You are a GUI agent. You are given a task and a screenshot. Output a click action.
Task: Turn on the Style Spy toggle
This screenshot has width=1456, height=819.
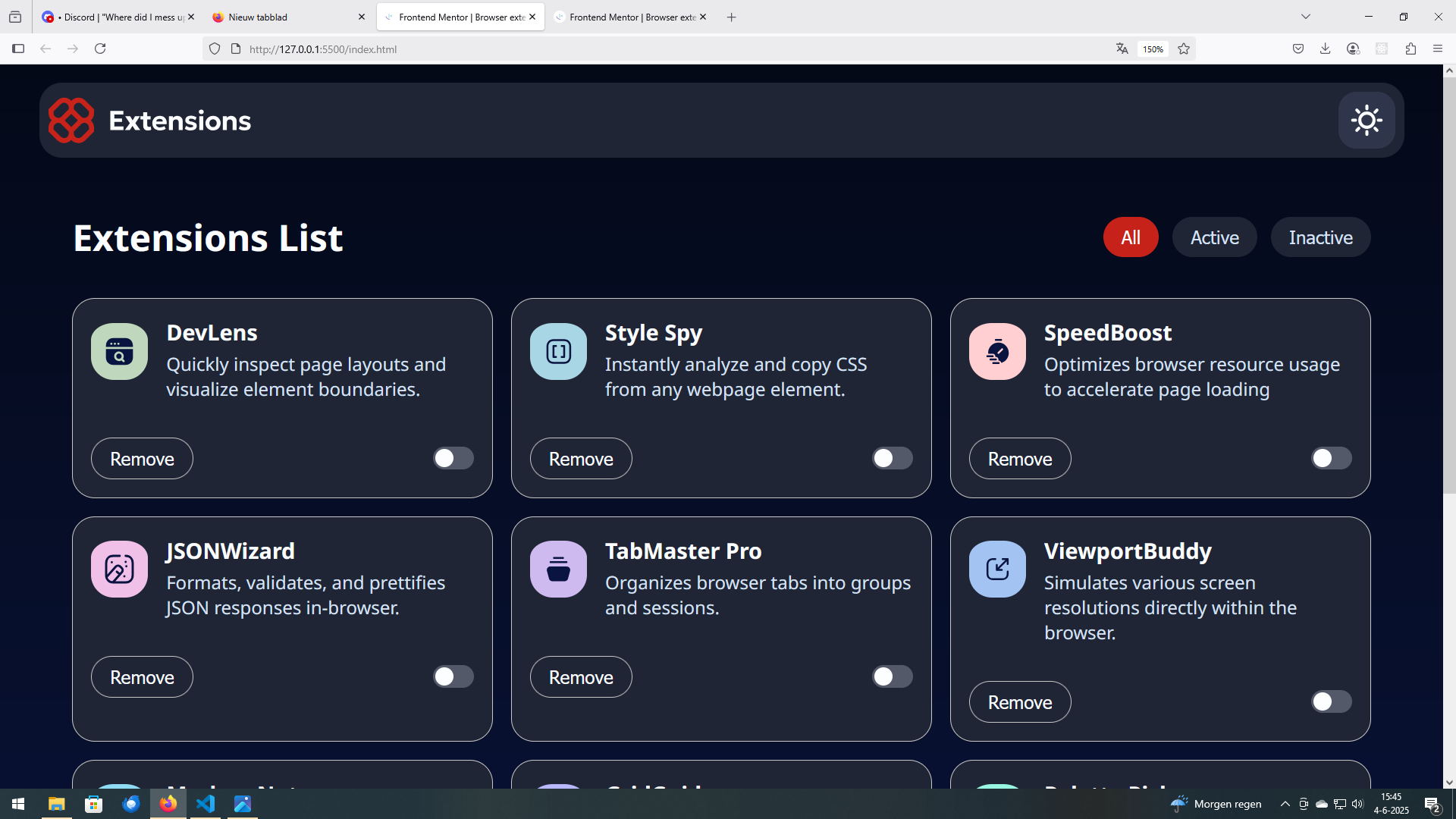pyautogui.click(x=892, y=458)
